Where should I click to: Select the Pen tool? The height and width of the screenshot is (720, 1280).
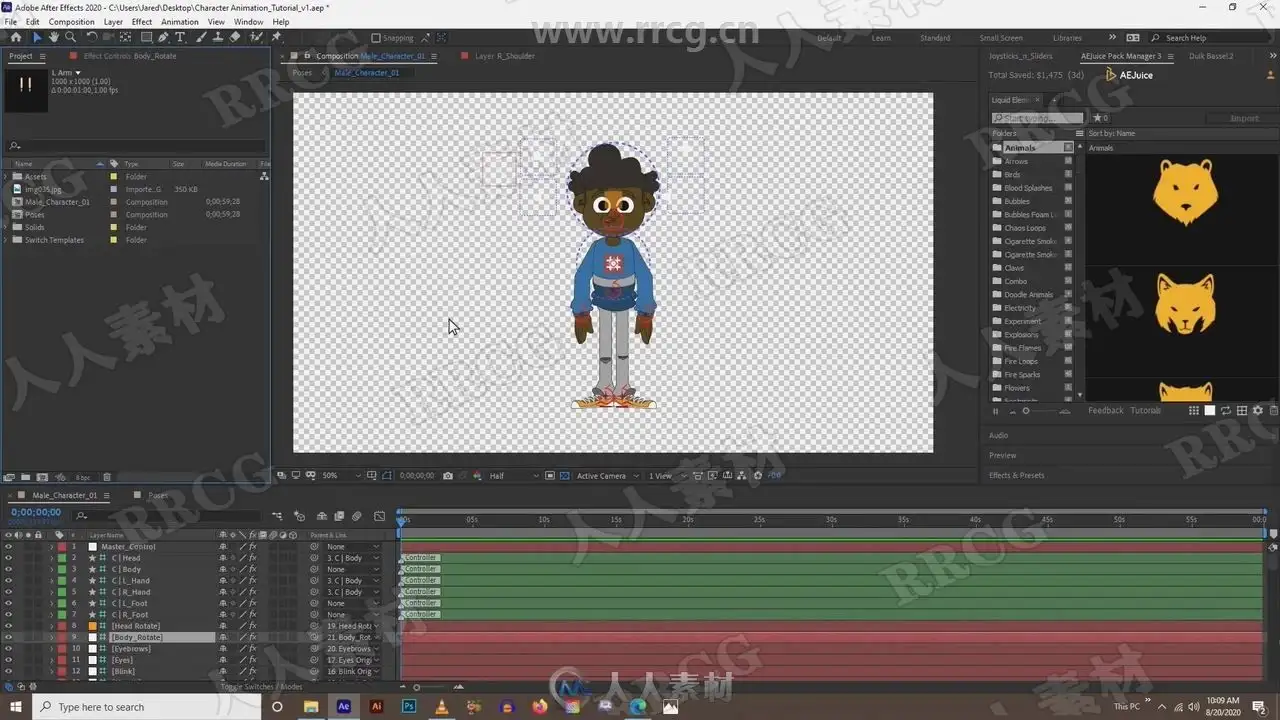click(x=163, y=37)
